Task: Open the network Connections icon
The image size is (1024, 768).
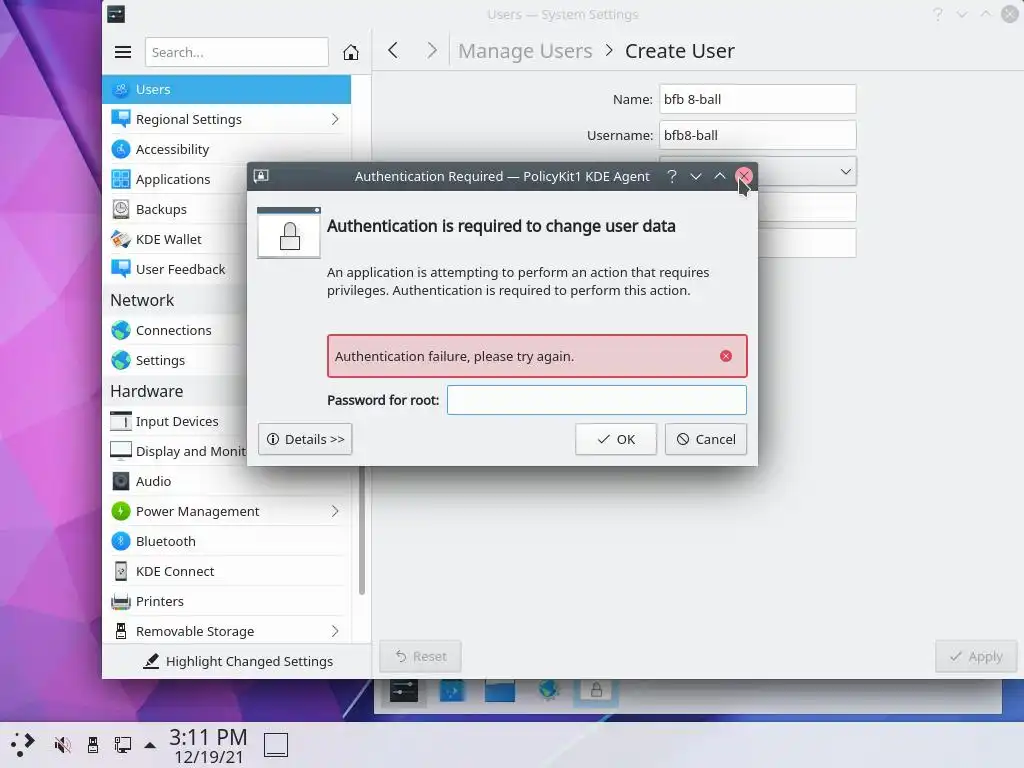Action: 121,330
